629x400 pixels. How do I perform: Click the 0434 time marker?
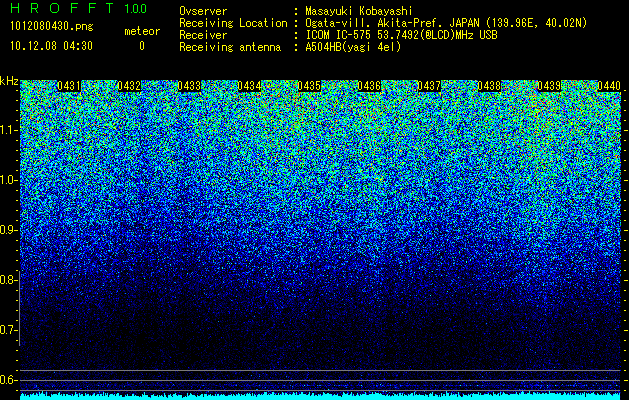click(x=249, y=86)
